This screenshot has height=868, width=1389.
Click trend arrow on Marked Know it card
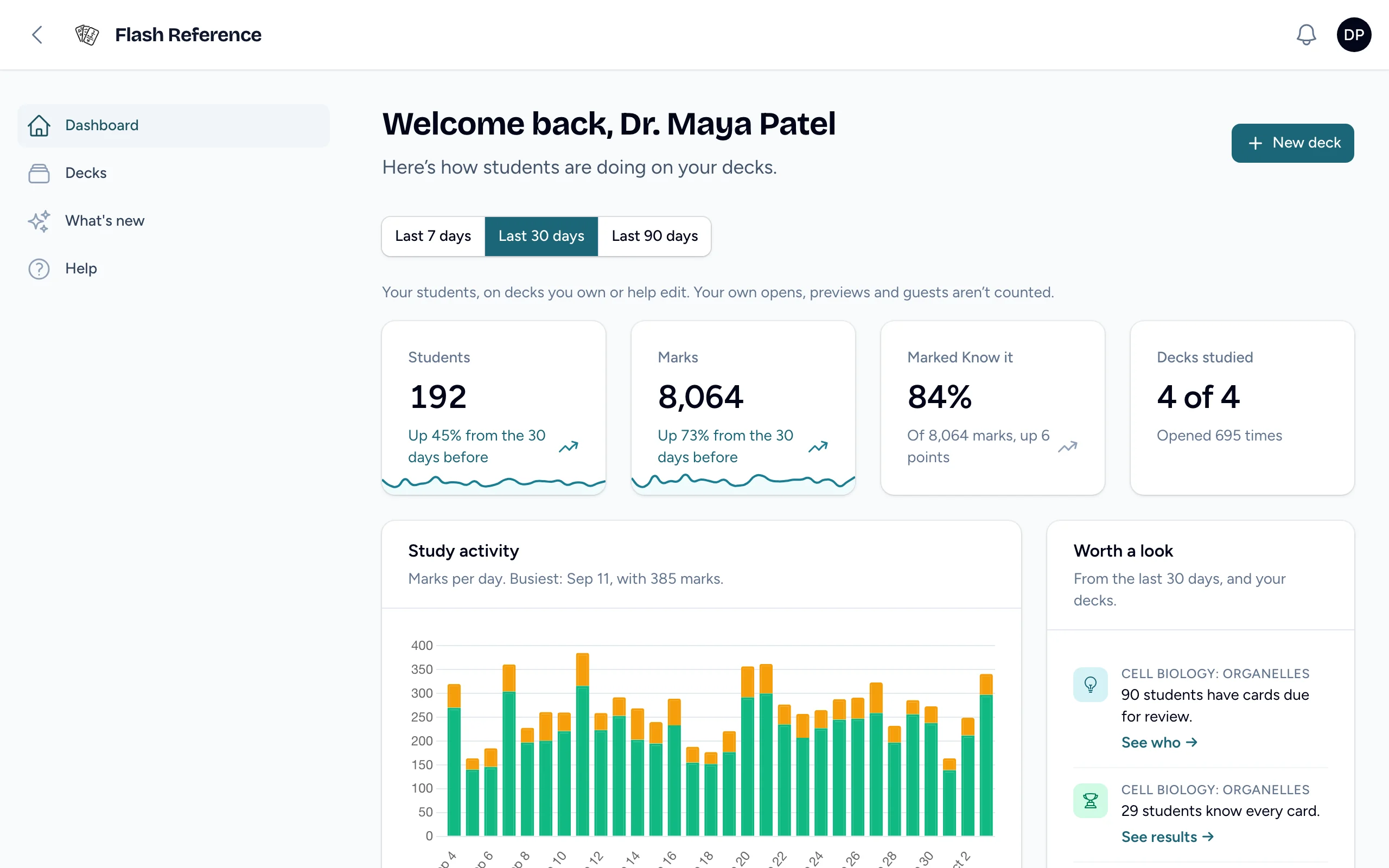(1068, 446)
